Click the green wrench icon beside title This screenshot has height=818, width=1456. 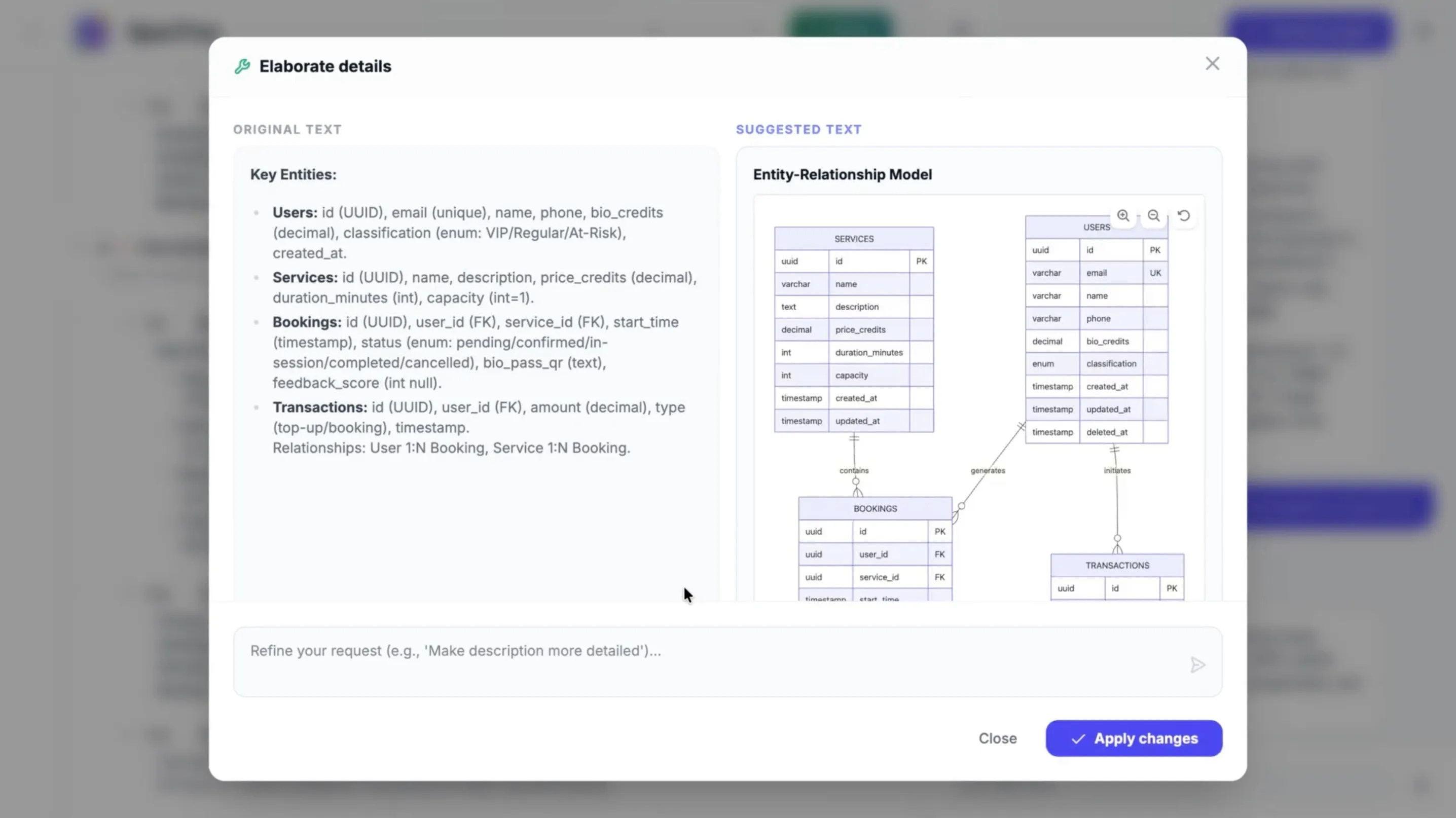tap(242, 67)
